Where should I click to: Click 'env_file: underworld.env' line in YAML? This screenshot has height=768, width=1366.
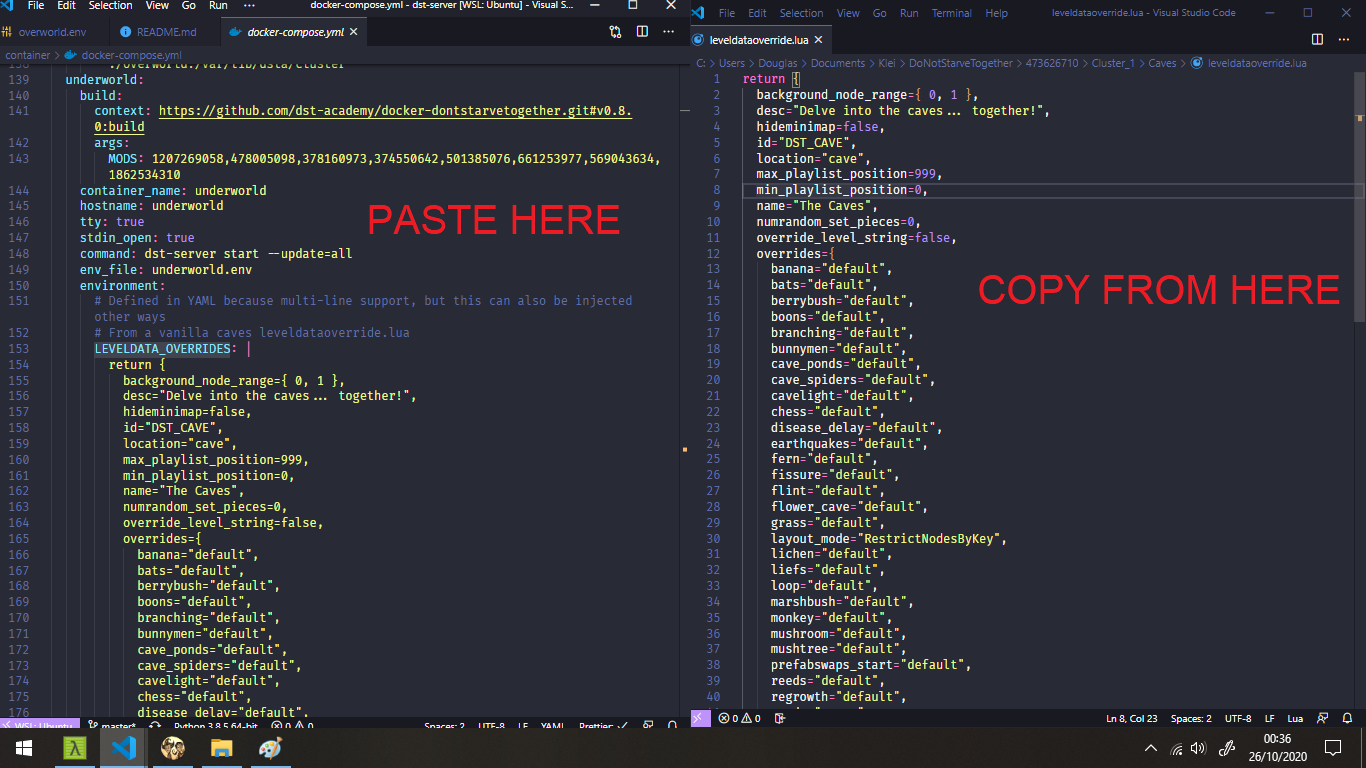[166, 270]
